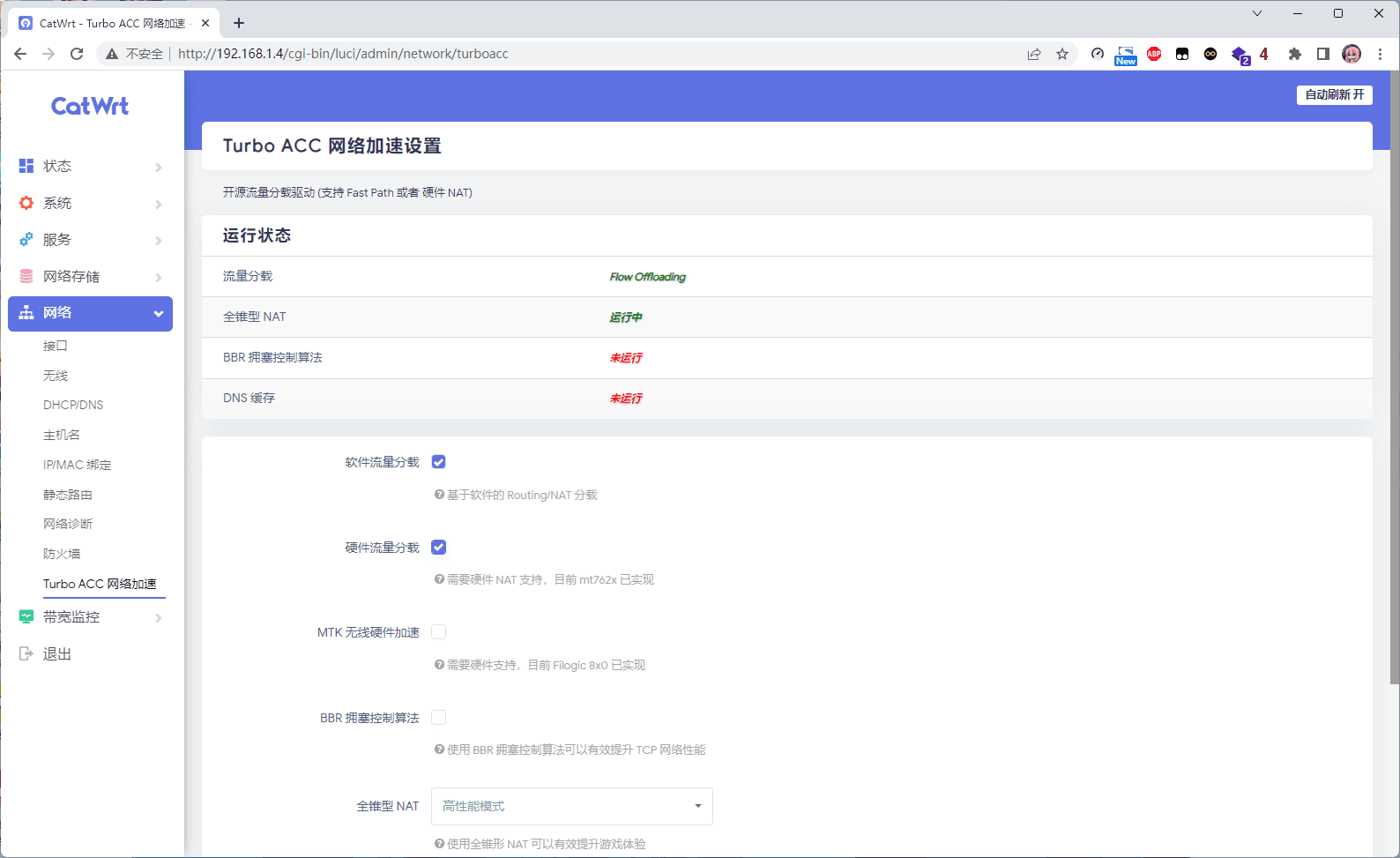1400x858 pixels.
Task: Open the 网络诊断 submenu page
Action: click(x=68, y=524)
